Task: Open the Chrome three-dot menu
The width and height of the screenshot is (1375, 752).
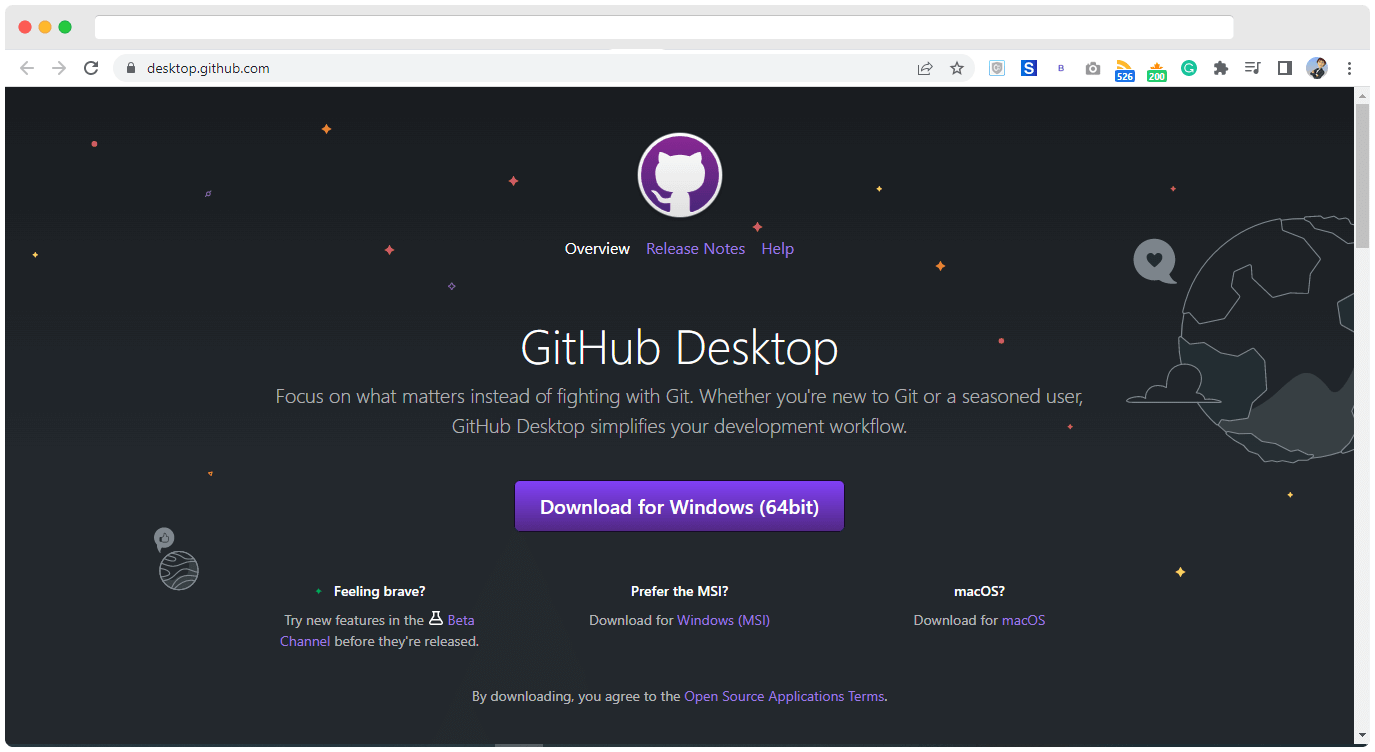Action: click(x=1349, y=68)
